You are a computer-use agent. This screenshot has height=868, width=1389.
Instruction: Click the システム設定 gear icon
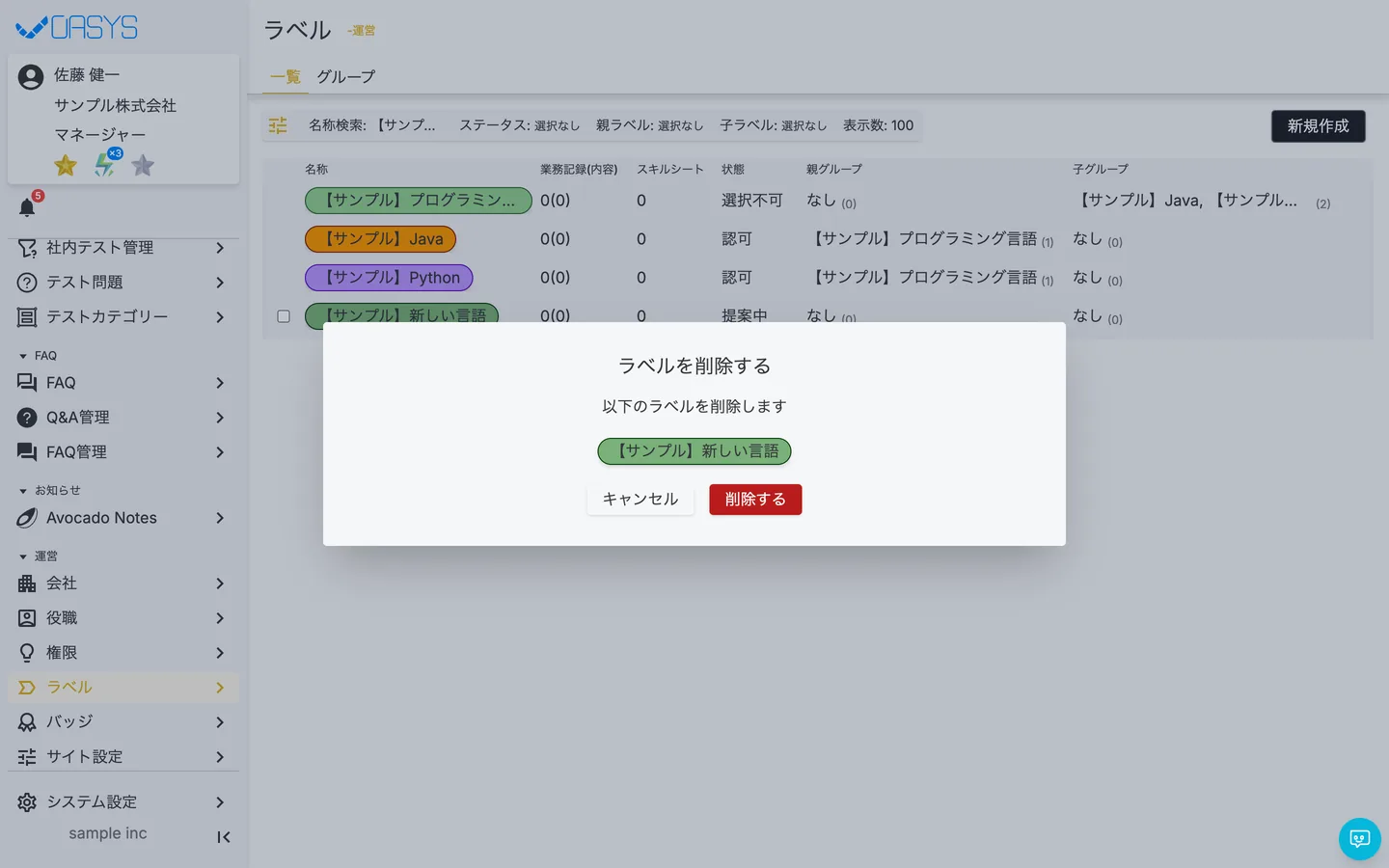[x=27, y=802]
